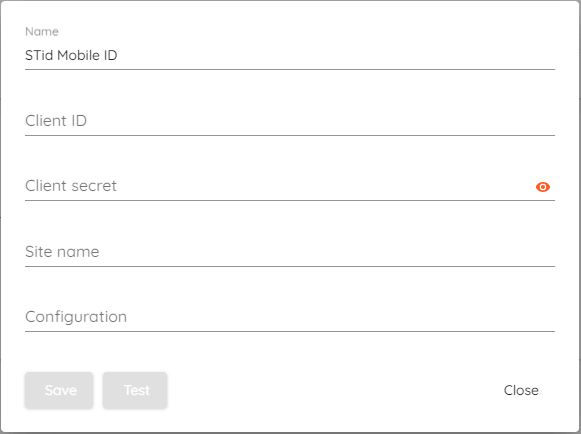This screenshot has width=581, height=434.
Task: Place cursor after STid Mobile ID text
Action: 119,55
